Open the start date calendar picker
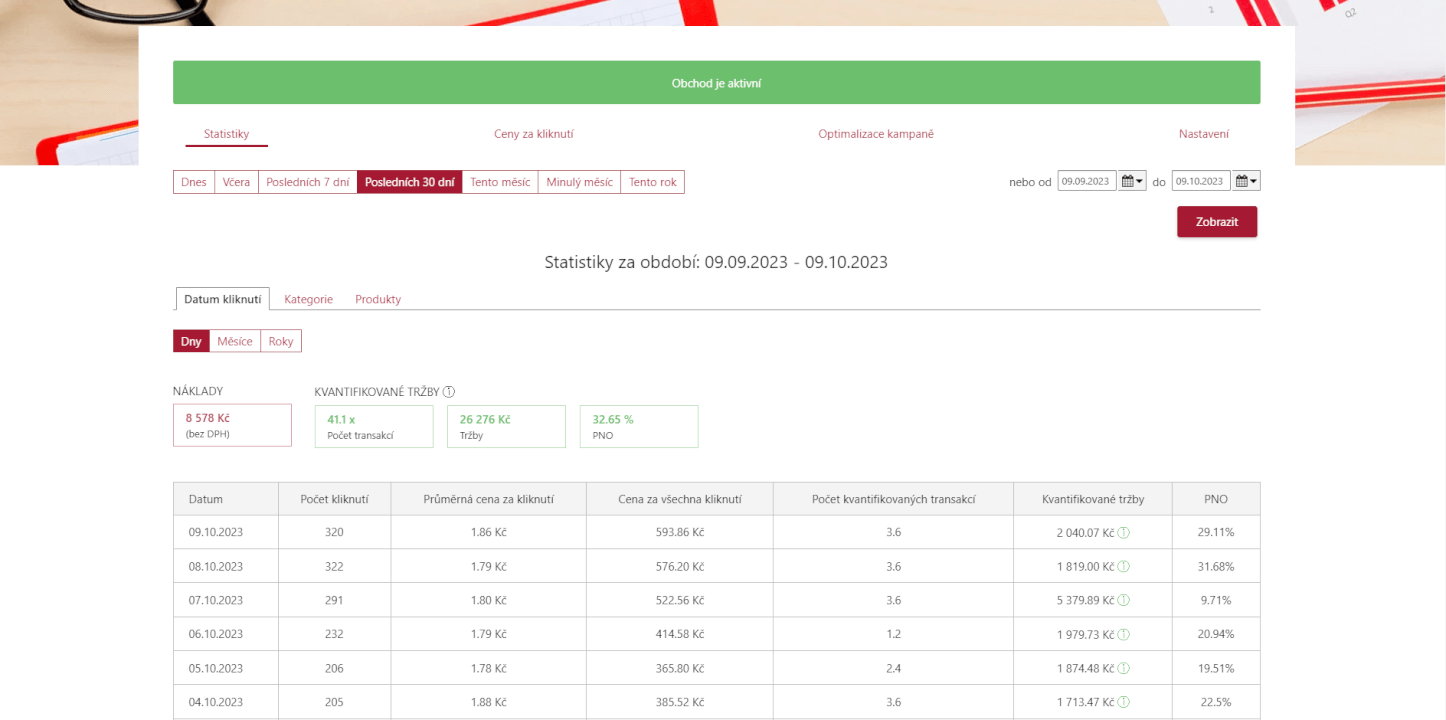This screenshot has height=720, width=1446. click(x=1132, y=181)
